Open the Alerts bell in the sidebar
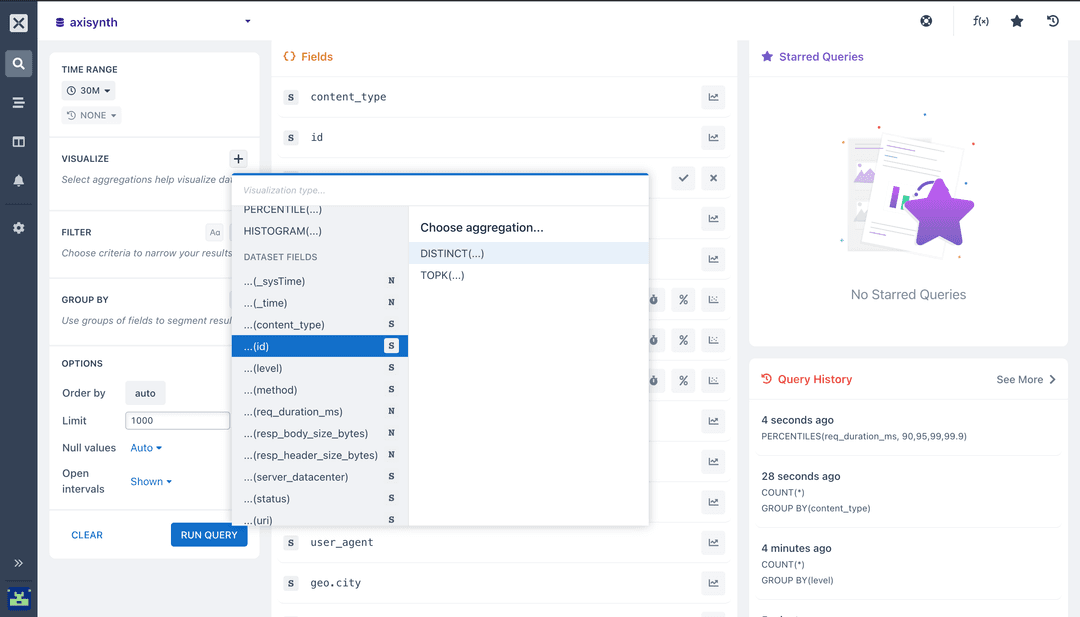1080x617 pixels. click(x=18, y=179)
